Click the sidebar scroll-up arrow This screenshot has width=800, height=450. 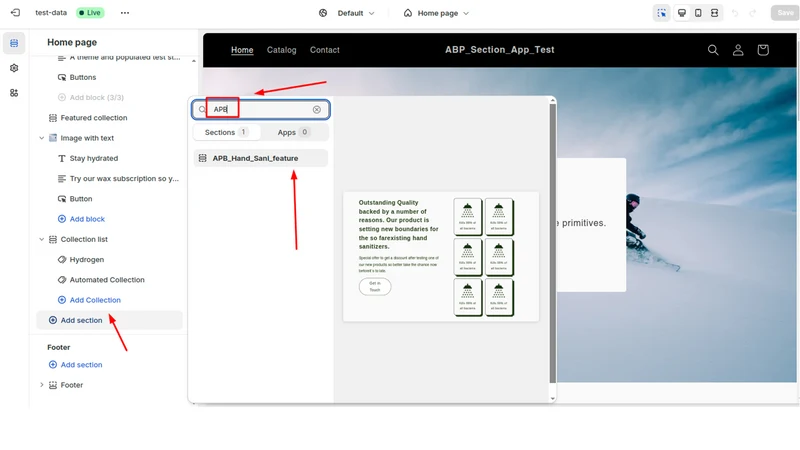tap(193, 61)
